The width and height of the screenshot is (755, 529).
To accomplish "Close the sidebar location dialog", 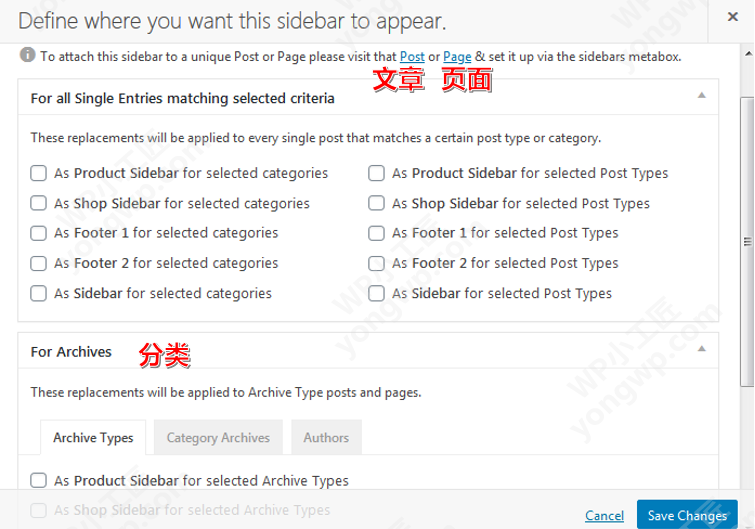I will pos(732,17).
